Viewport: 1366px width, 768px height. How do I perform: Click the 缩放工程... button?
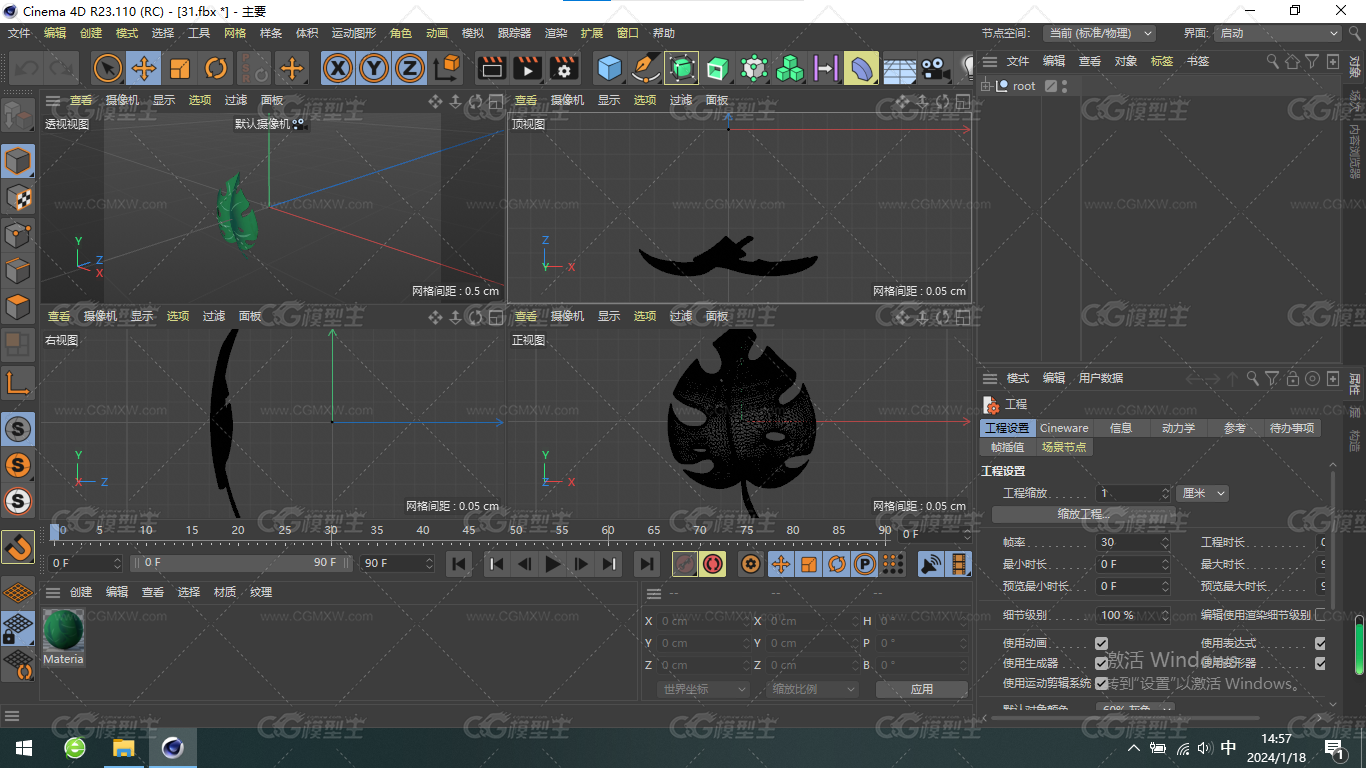coord(1084,514)
